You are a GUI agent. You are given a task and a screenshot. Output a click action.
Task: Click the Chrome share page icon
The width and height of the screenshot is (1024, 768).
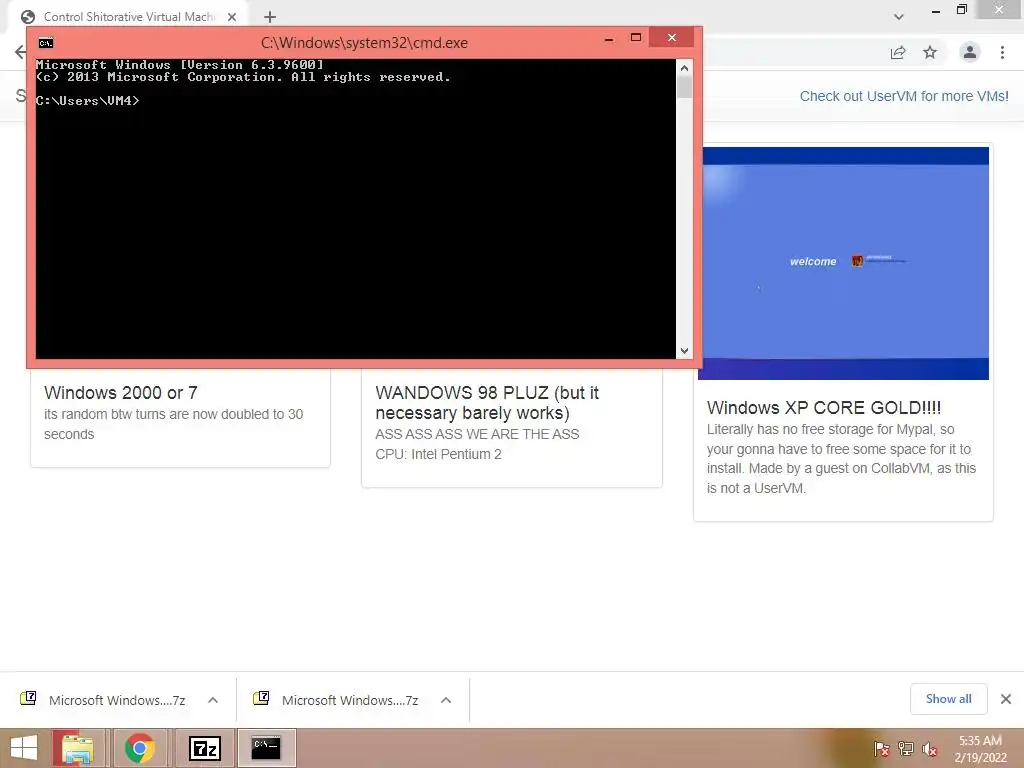click(x=898, y=53)
